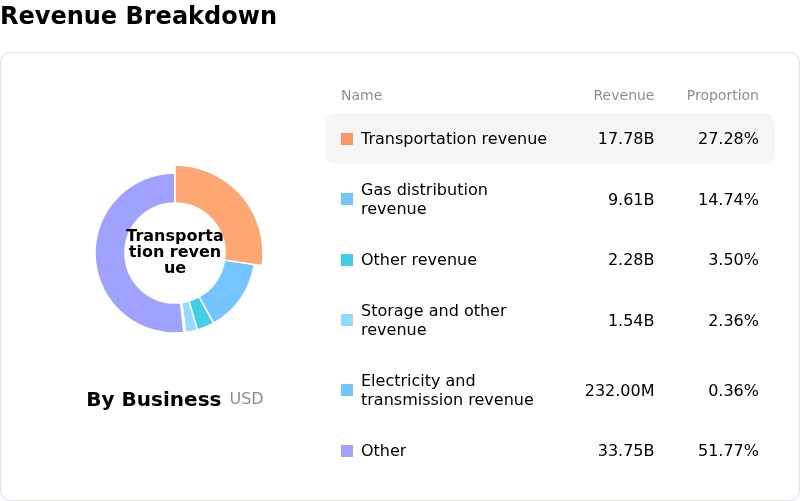Select the Other revenue row label
This screenshot has width=800, height=501.
click(419, 260)
